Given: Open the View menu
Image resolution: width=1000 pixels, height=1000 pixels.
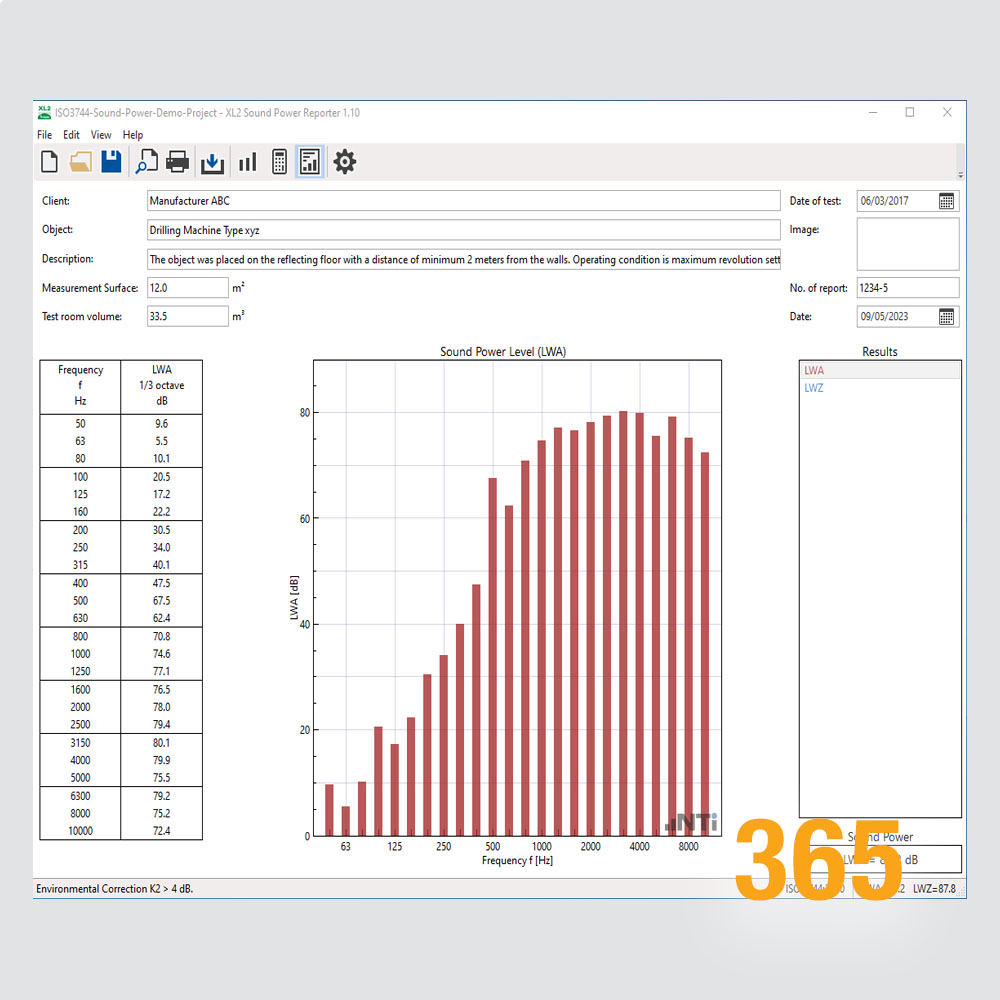Looking at the screenshot, I should (x=100, y=134).
